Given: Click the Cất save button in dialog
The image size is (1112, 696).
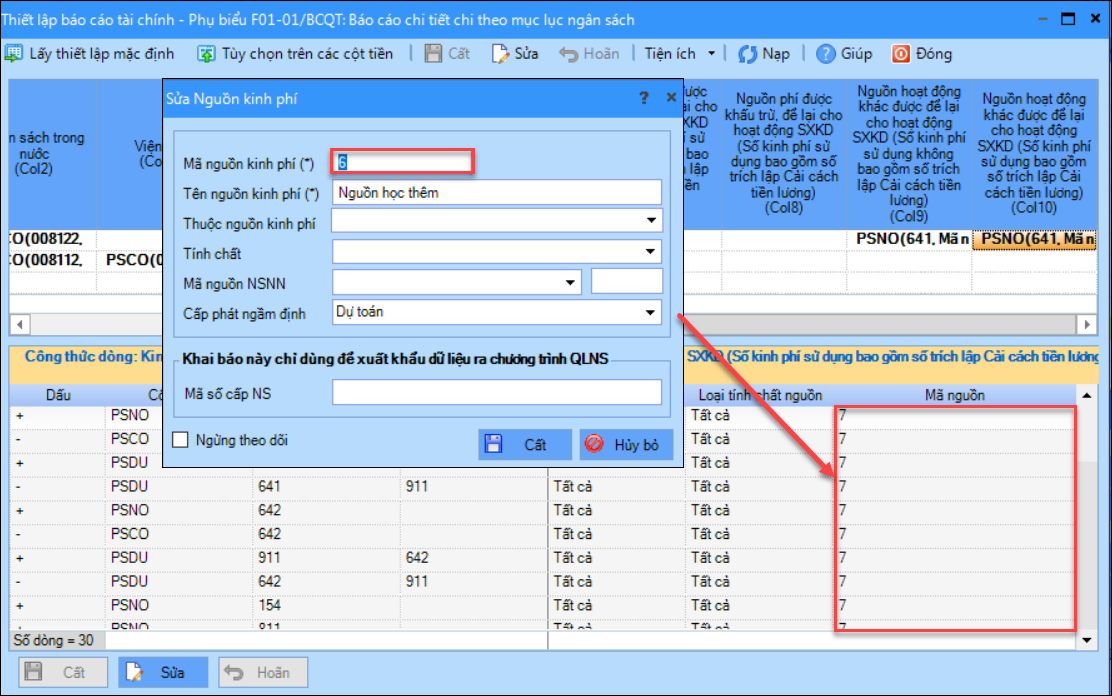Looking at the screenshot, I should coord(525,445).
